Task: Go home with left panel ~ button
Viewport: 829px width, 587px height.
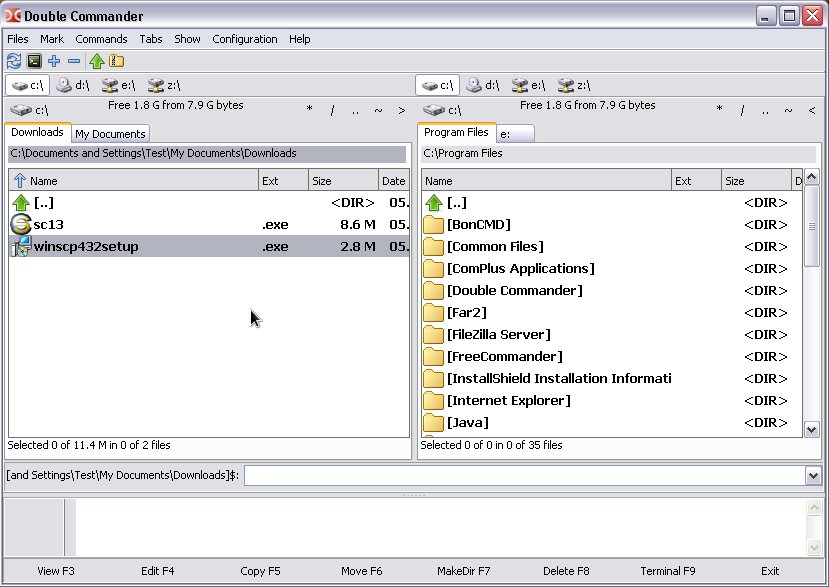Action: click(378, 109)
